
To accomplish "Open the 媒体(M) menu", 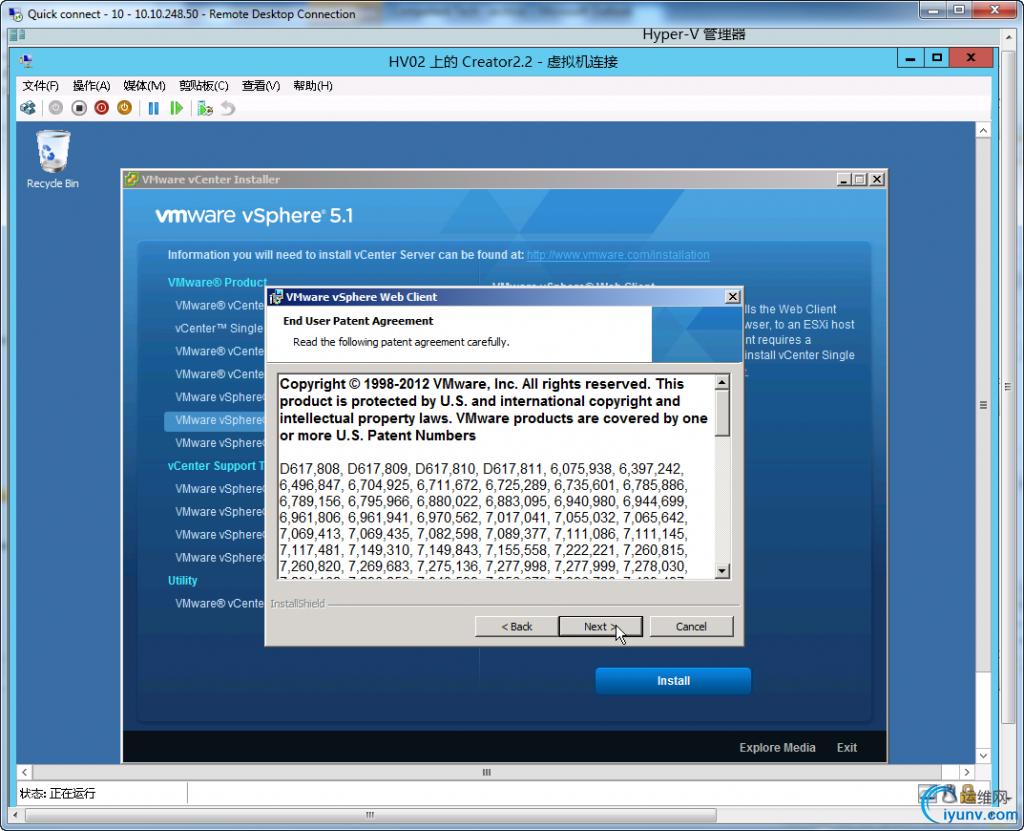I will pos(144,86).
